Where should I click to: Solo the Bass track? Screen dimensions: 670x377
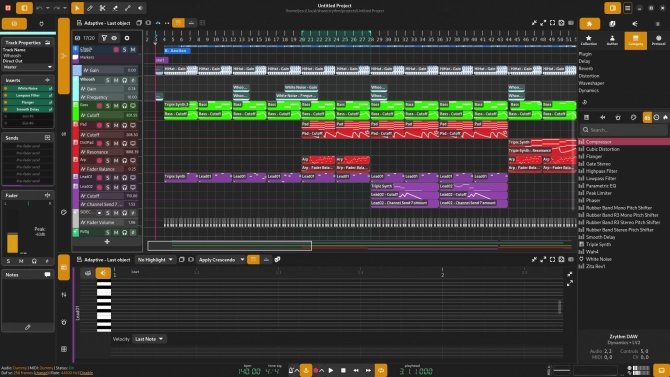pyautogui.click(x=108, y=106)
